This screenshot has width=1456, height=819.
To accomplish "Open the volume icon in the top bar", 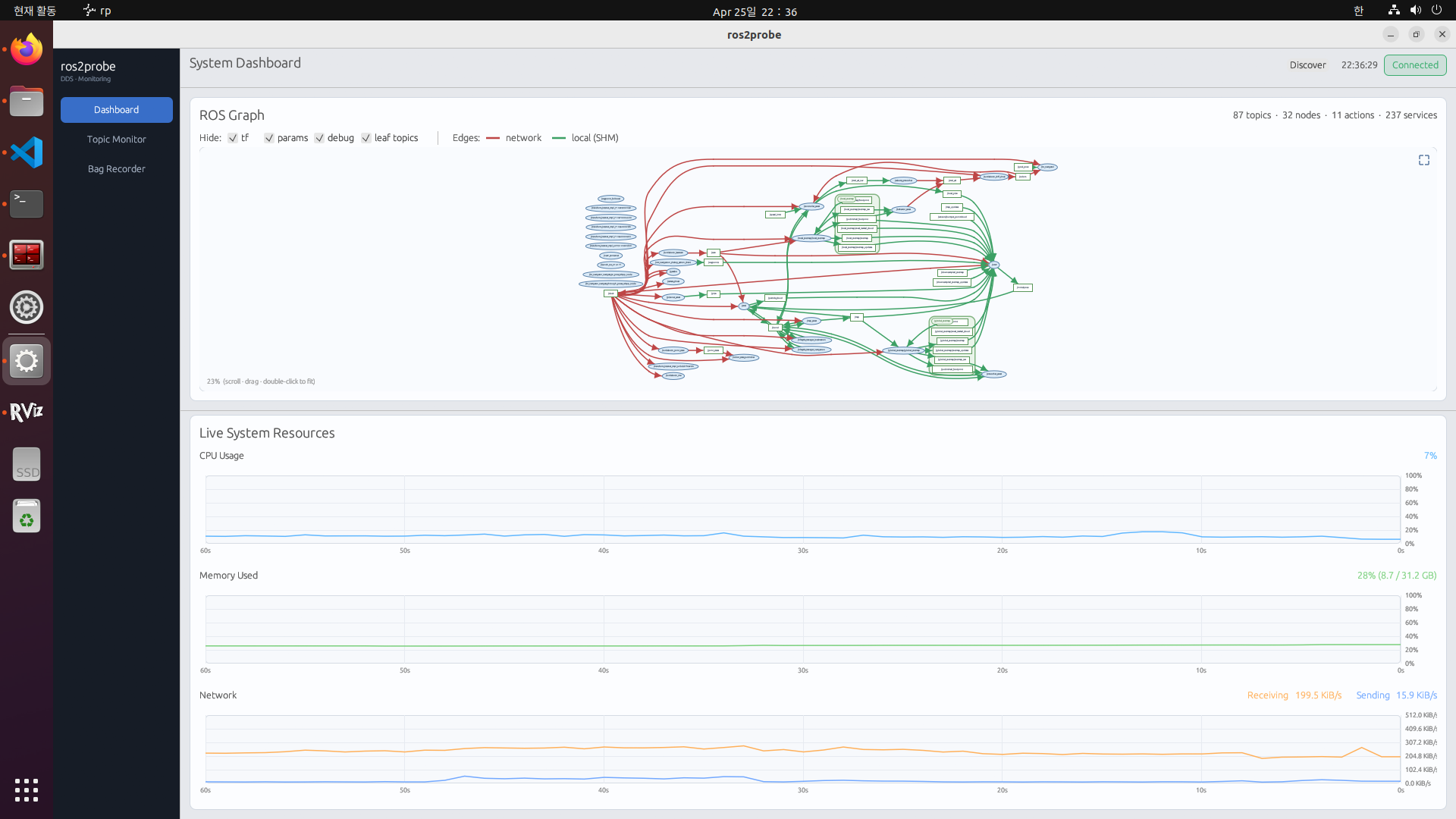I will coord(1415,10).
